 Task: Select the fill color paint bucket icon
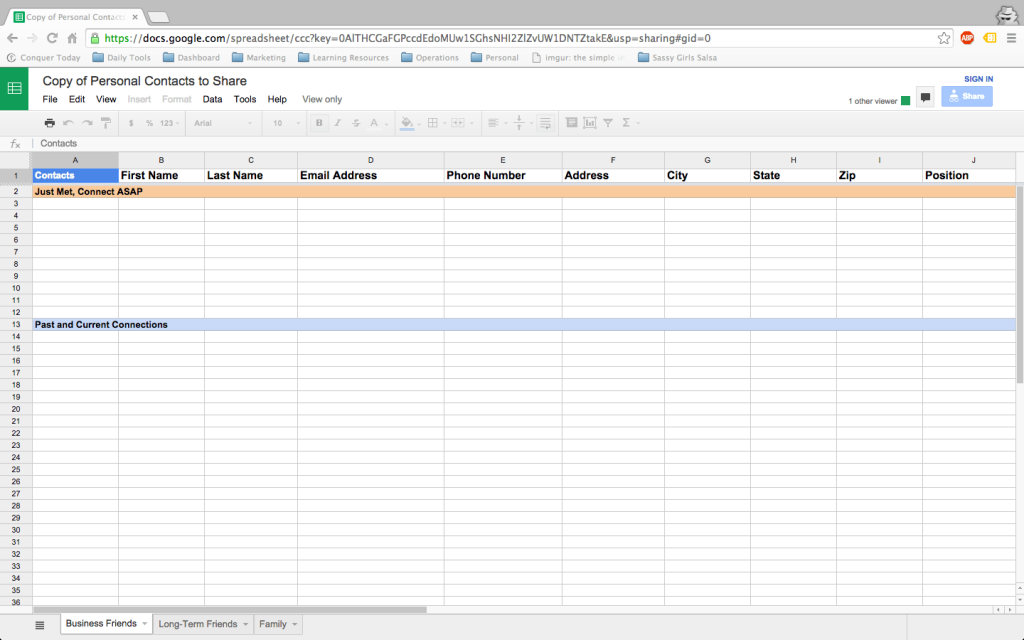pos(407,122)
